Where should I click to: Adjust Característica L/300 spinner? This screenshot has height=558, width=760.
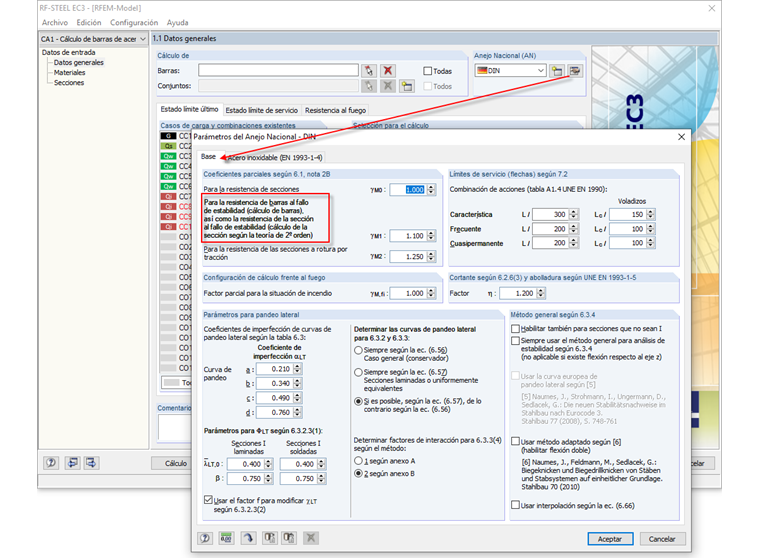click(574, 214)
